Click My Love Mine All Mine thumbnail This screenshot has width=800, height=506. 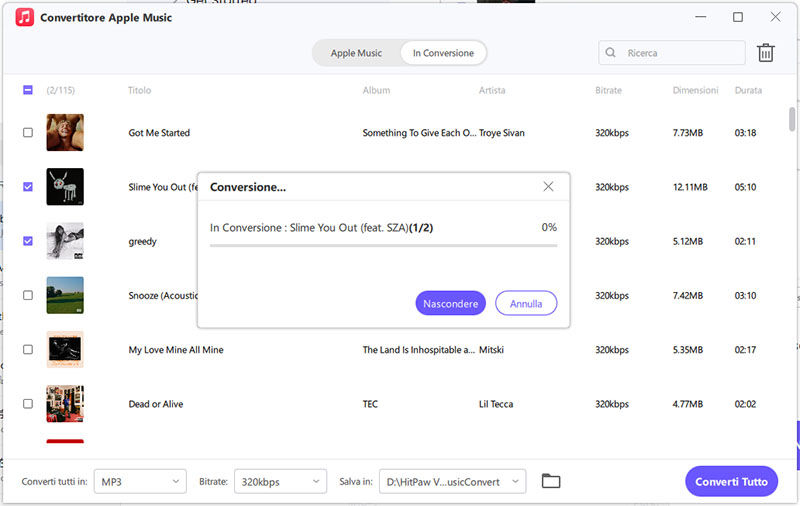(65, 349)
